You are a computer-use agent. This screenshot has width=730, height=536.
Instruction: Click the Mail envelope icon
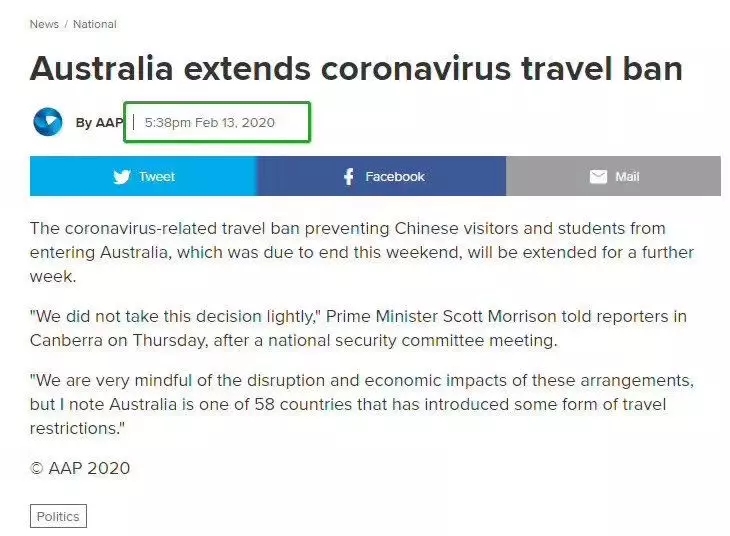click(598, 177)
